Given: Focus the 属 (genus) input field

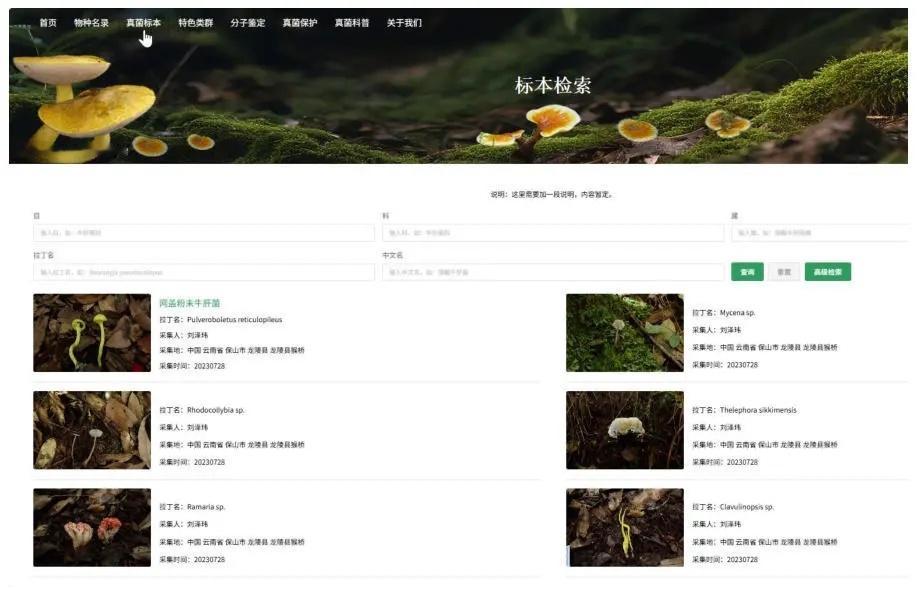Looking at the screenshot, I should 821,233.
